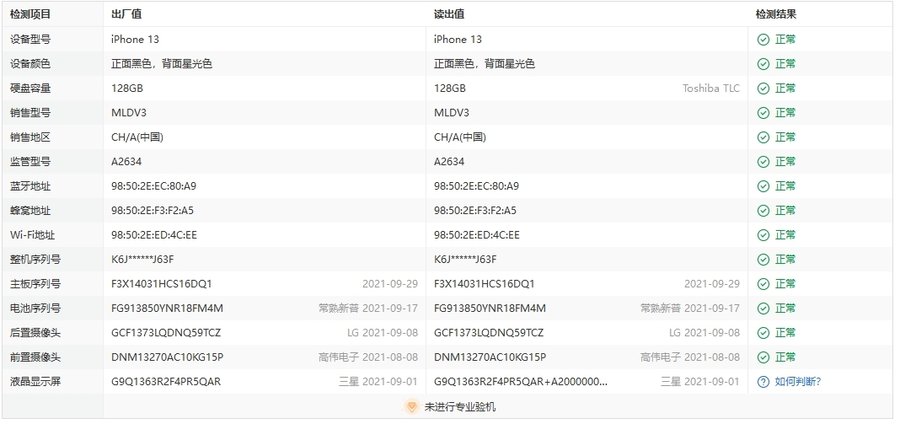The height and width of the screenshot is (424, 900).
Task: Click the green check icon in 前置摄像头 row
Action: coord(763,357)
